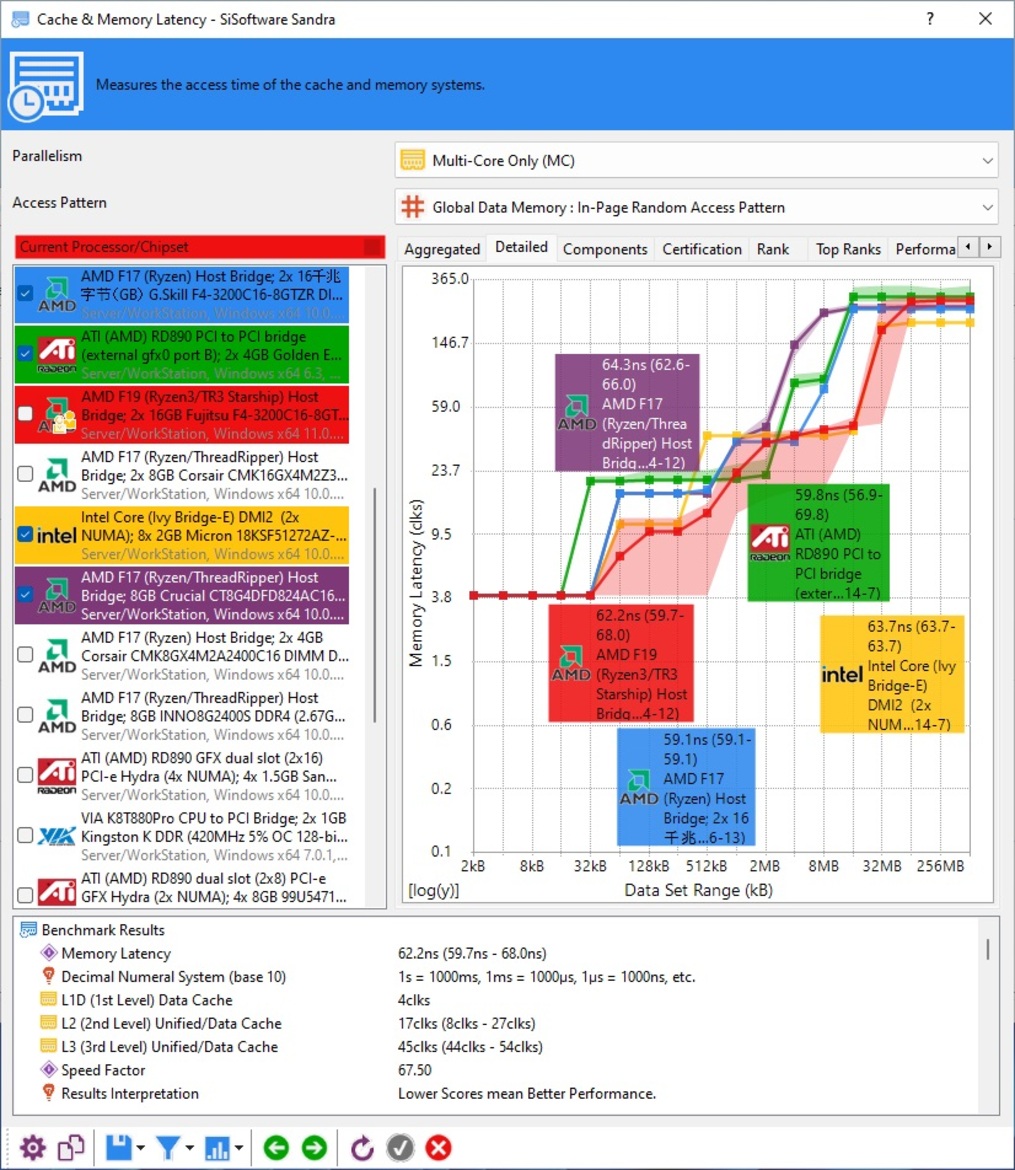
Task: Open the save icon dropdown arrow
Action: pos(140,1148)
